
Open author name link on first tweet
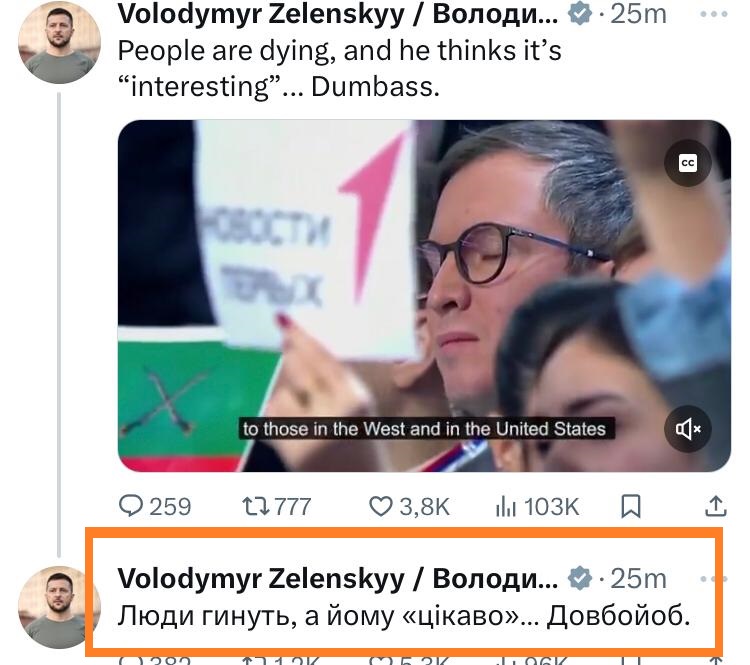pos(338,15)
